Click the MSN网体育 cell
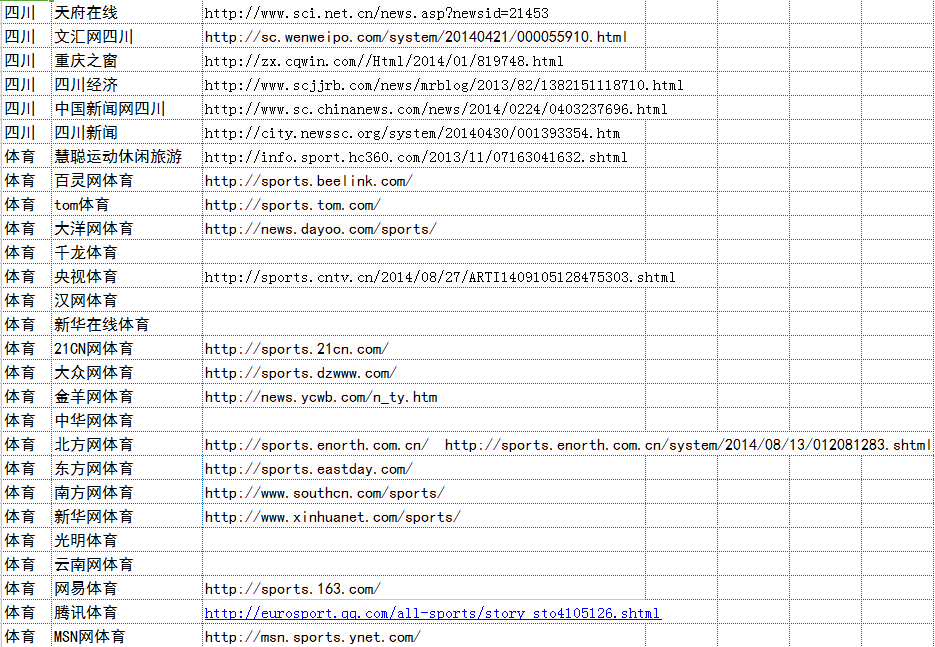 coord(126,636)
